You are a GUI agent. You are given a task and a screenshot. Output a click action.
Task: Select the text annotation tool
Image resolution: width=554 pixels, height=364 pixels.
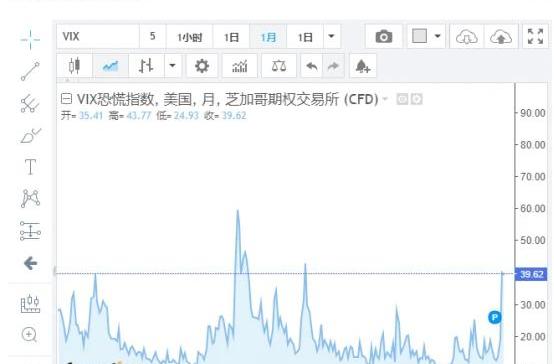coord(30,166)
